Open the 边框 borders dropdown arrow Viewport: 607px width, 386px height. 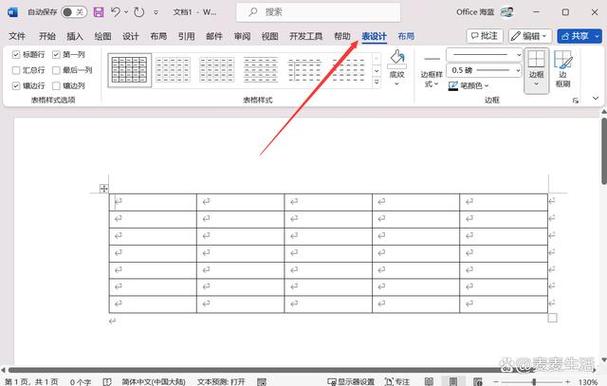click(537, 84)
